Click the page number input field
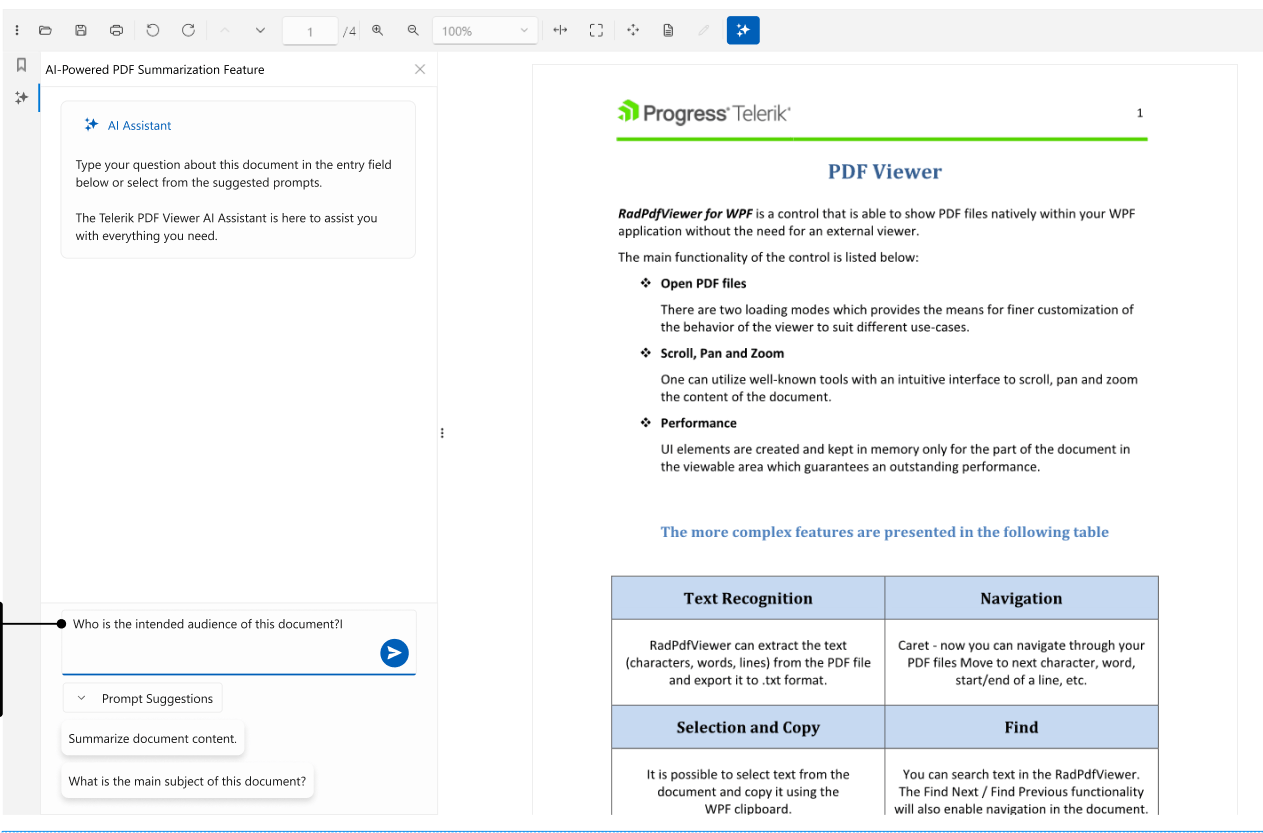1263x833 pixels. (x=310, y=32)
